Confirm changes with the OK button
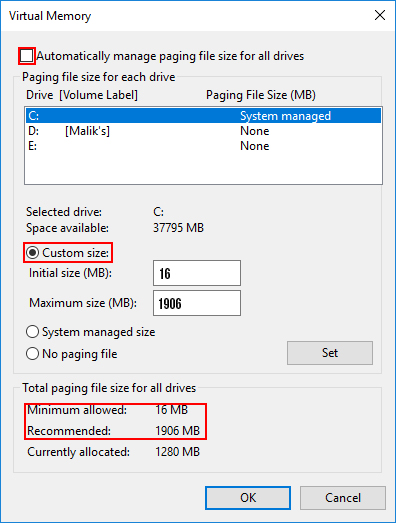This screenshot has width=396, height=523. 248,498
